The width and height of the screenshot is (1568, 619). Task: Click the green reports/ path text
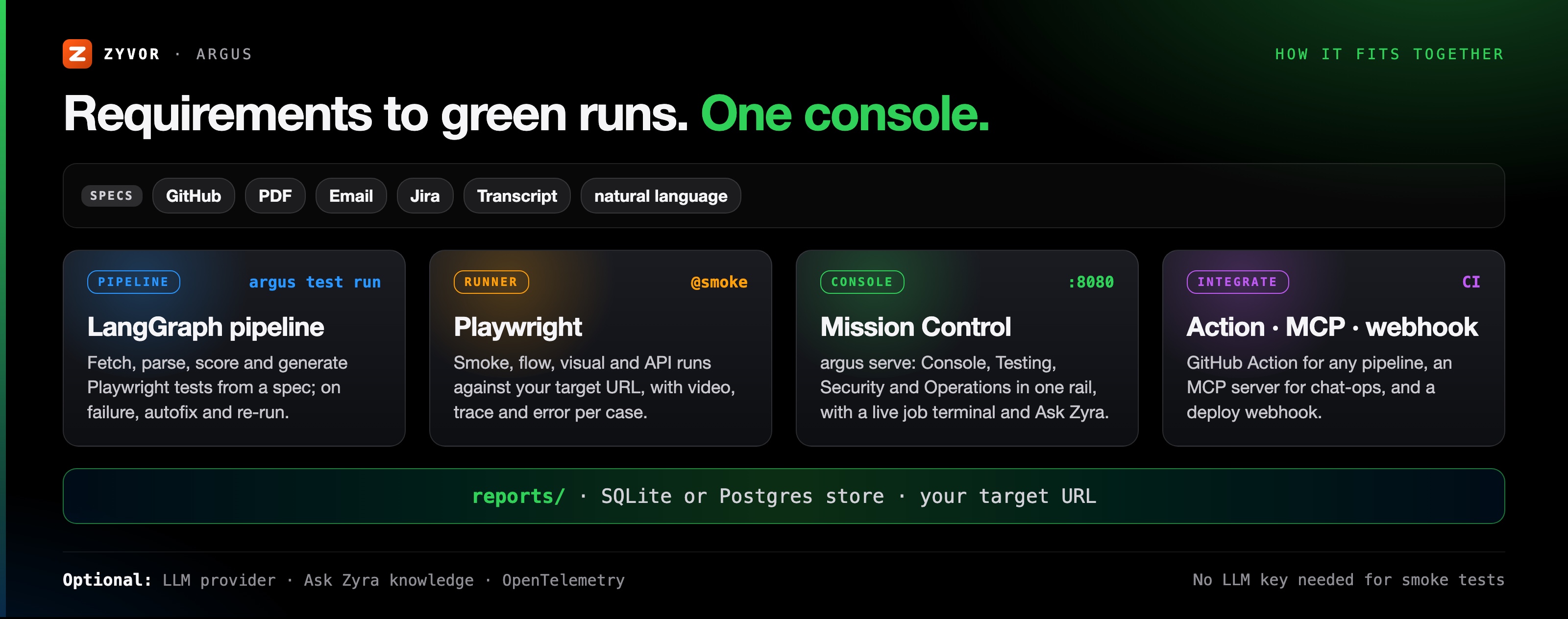[518, 496]
